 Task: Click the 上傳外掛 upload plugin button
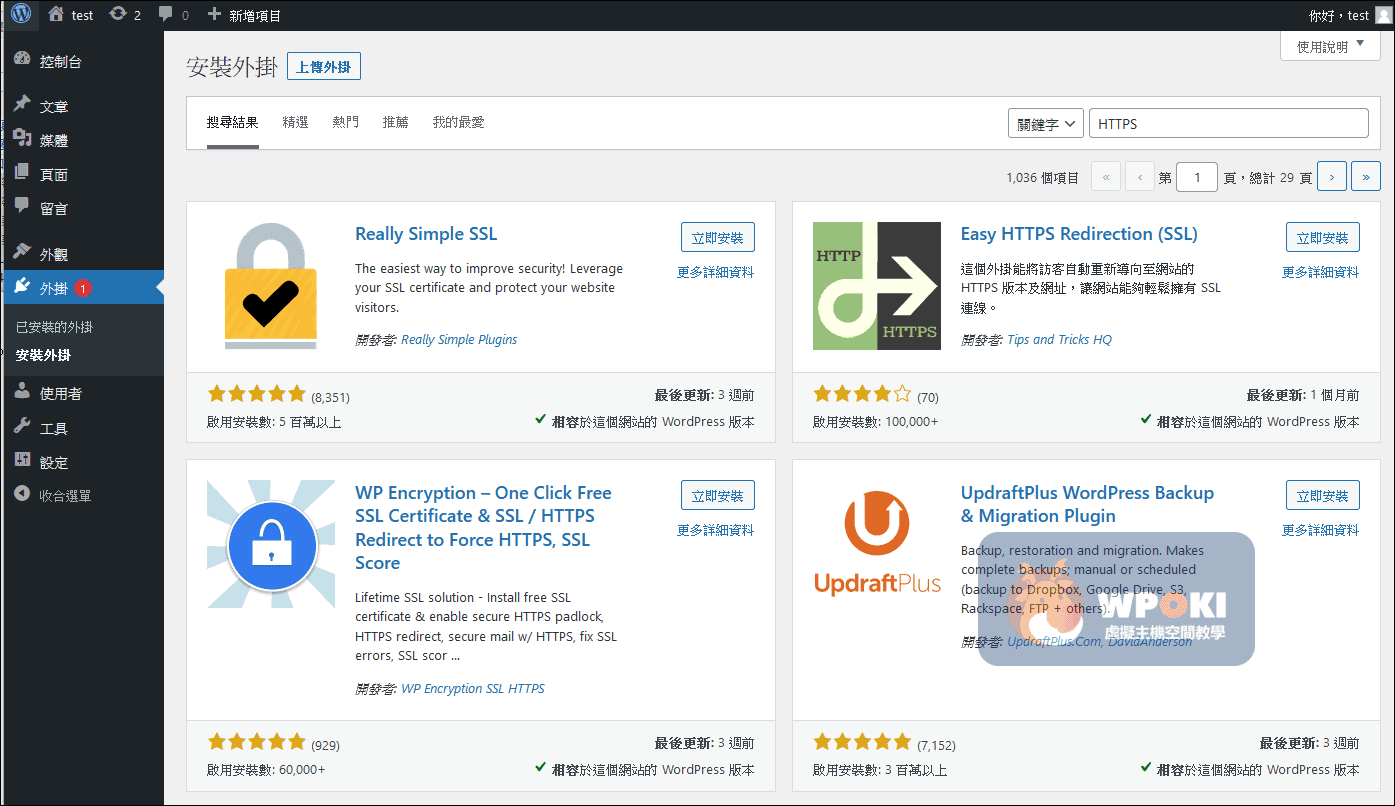(x=323, y=67)
